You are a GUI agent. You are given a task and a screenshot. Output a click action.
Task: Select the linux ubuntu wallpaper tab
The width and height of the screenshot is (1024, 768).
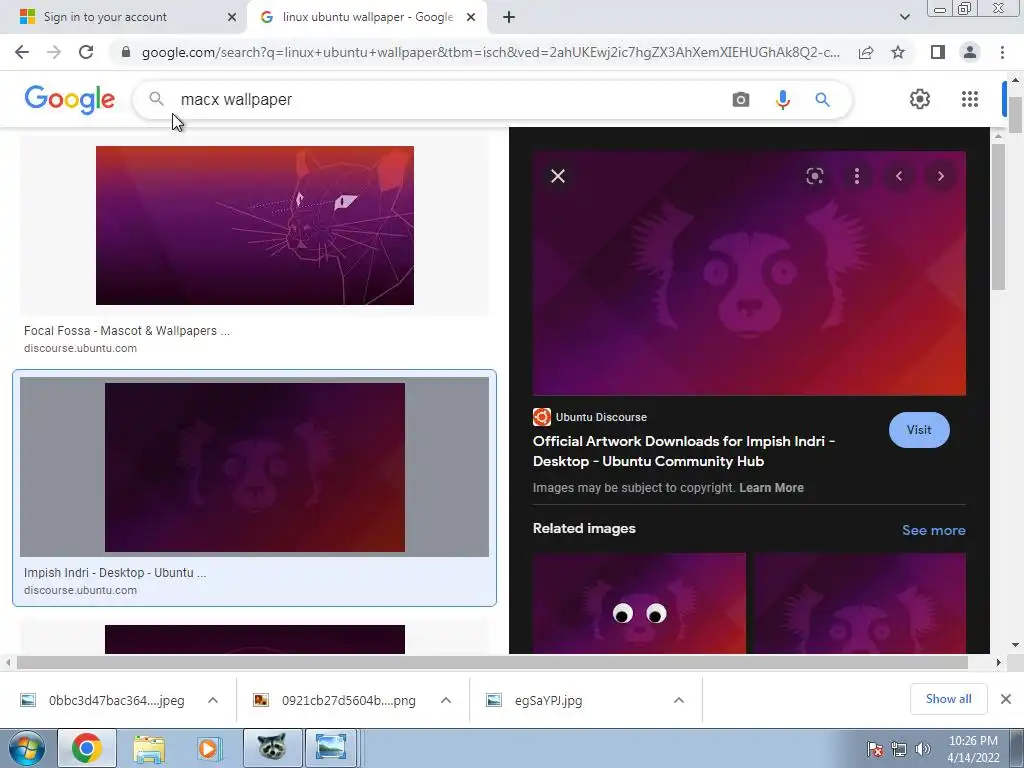click(367, 17)
